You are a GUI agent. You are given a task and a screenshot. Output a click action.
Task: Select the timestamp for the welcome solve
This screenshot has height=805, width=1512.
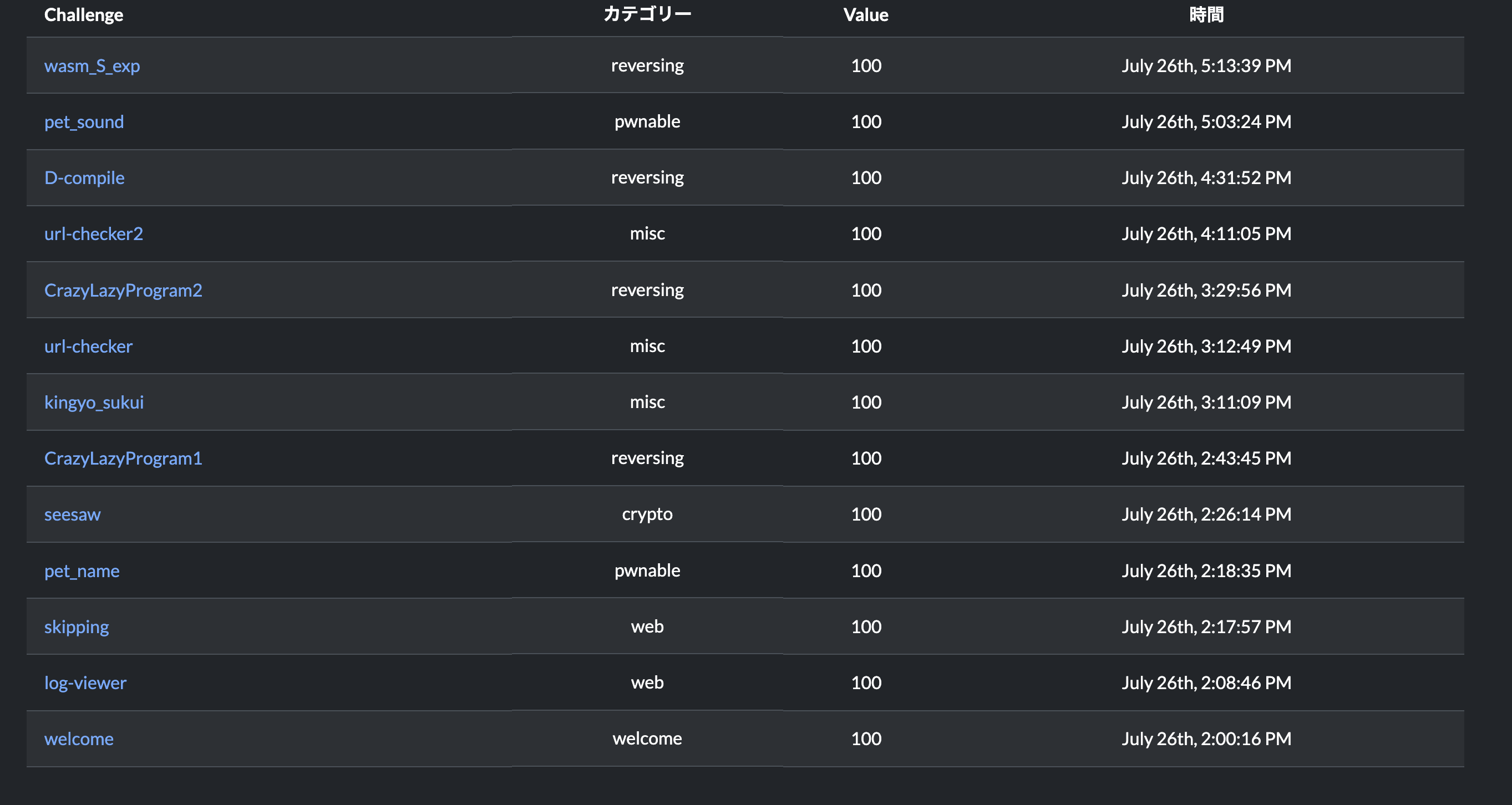pyautogui.click(x=1206, y=738)
